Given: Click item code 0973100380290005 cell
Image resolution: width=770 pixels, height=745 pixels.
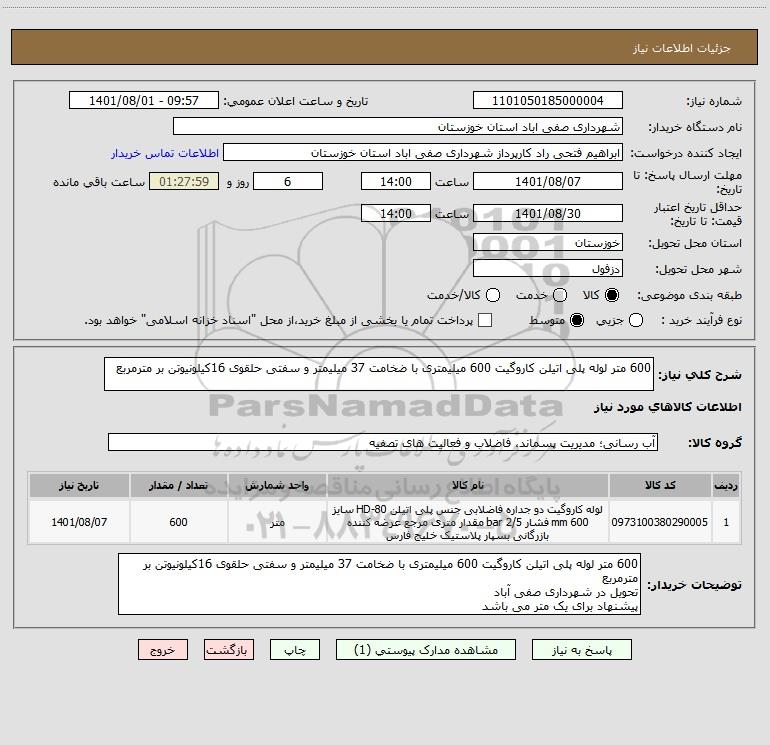Looking at the screenshot, I should (660, 522).
